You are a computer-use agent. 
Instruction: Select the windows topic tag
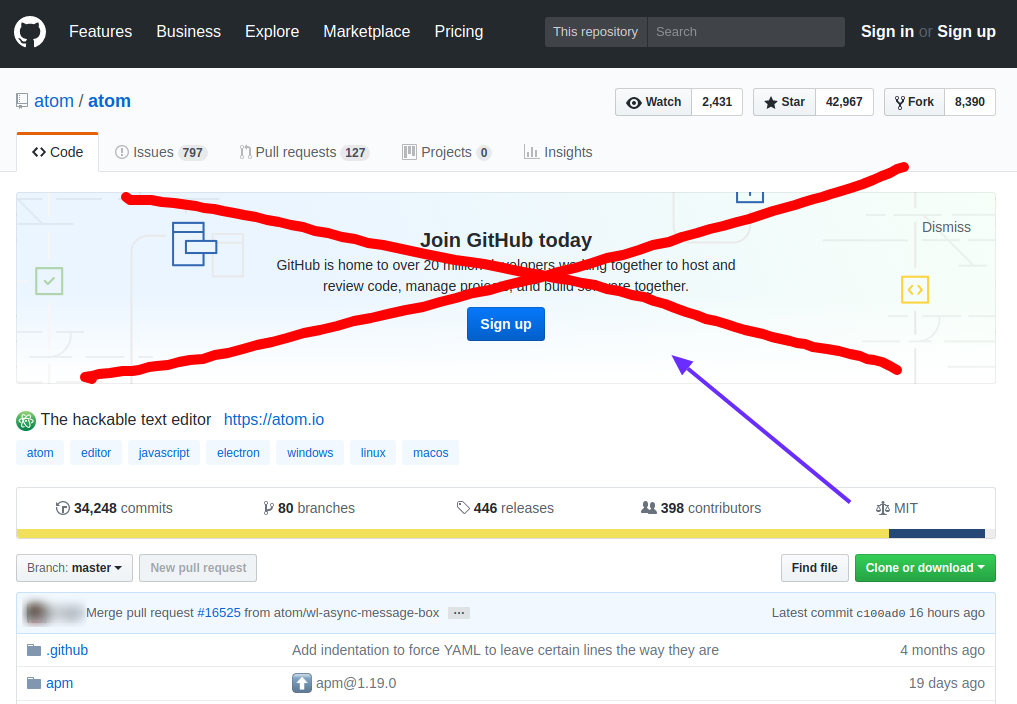point(310,453)
